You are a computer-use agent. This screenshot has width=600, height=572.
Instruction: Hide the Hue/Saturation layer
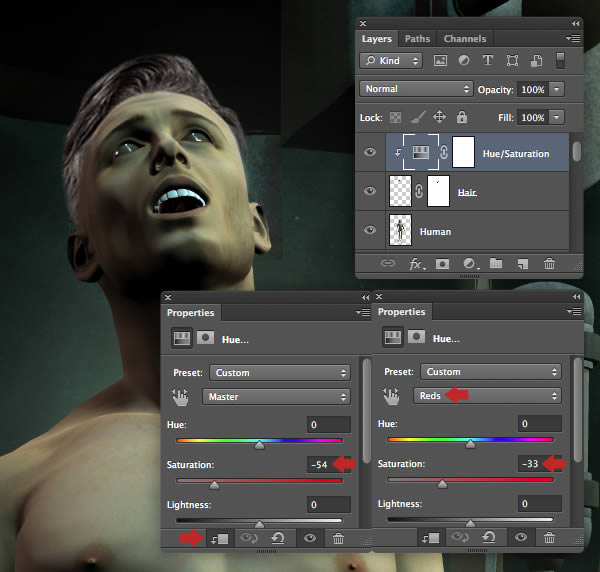(x=370, y=152)
